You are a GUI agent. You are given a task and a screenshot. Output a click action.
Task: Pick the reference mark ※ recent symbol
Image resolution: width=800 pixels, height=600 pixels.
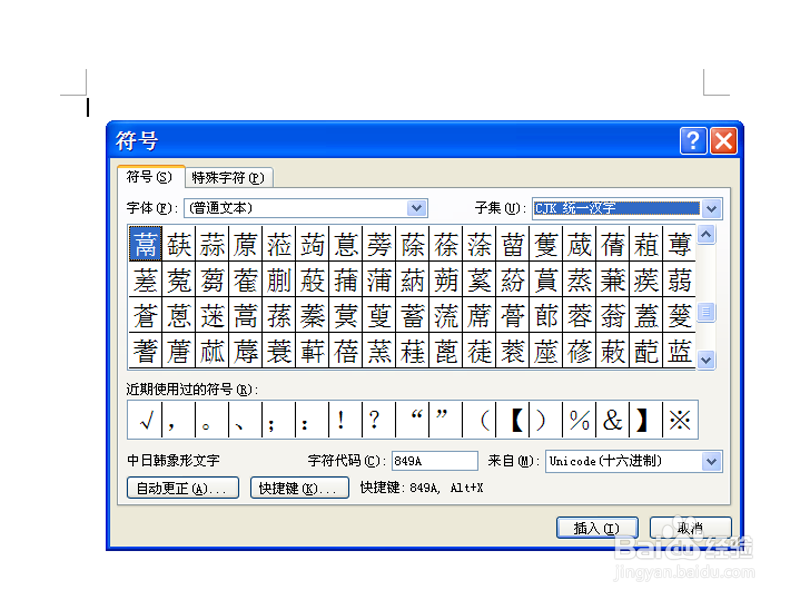pyautogui.click(x=680, y=420)
